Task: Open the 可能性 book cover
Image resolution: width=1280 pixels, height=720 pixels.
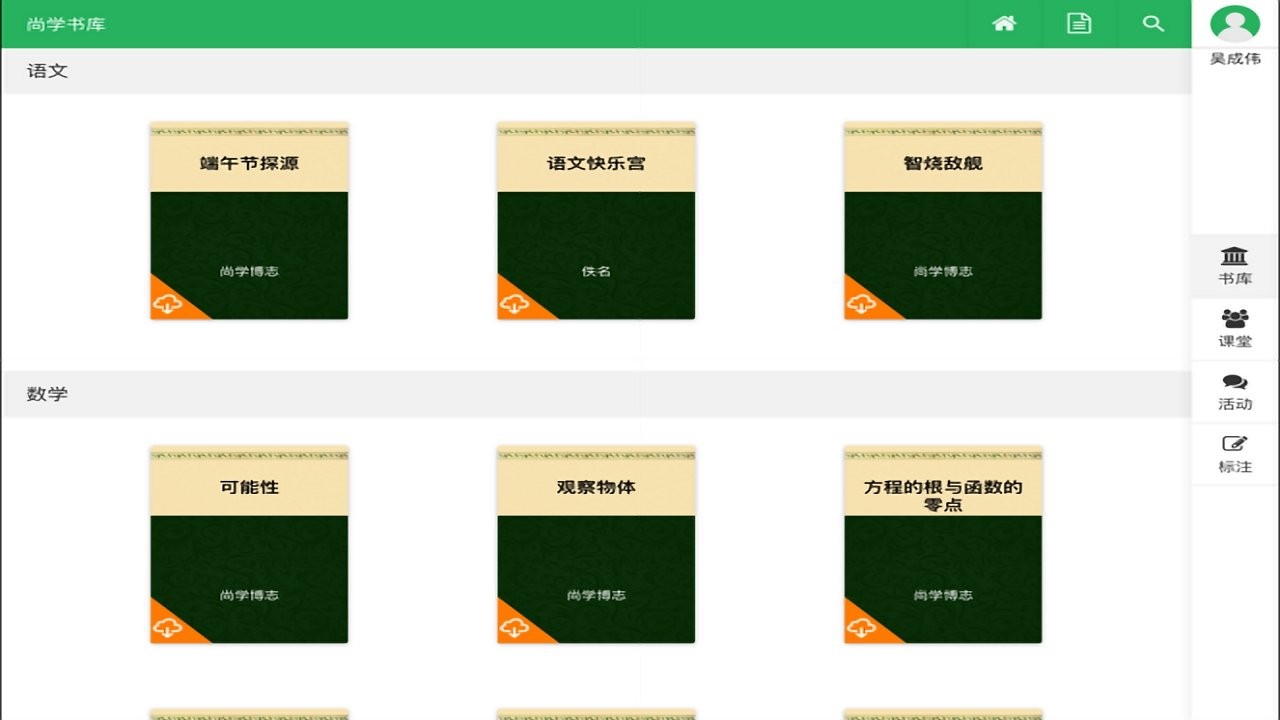Action: (249, 545)
